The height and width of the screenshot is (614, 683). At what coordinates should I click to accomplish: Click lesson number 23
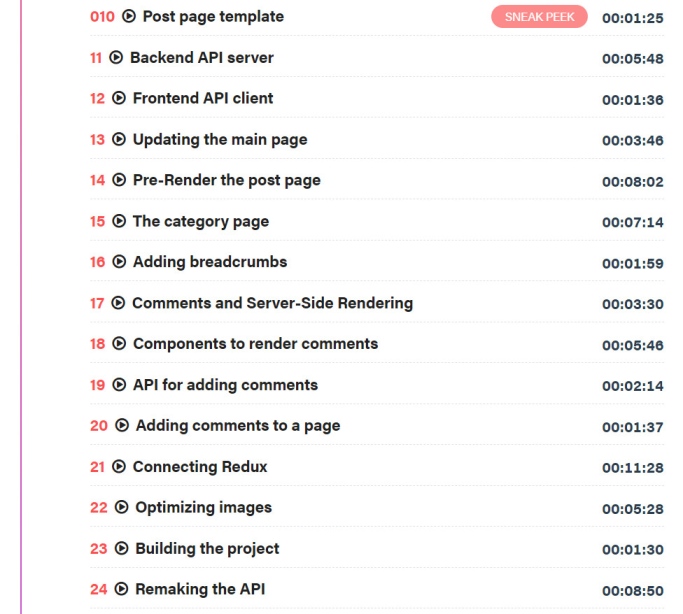(x=98, y=549)
